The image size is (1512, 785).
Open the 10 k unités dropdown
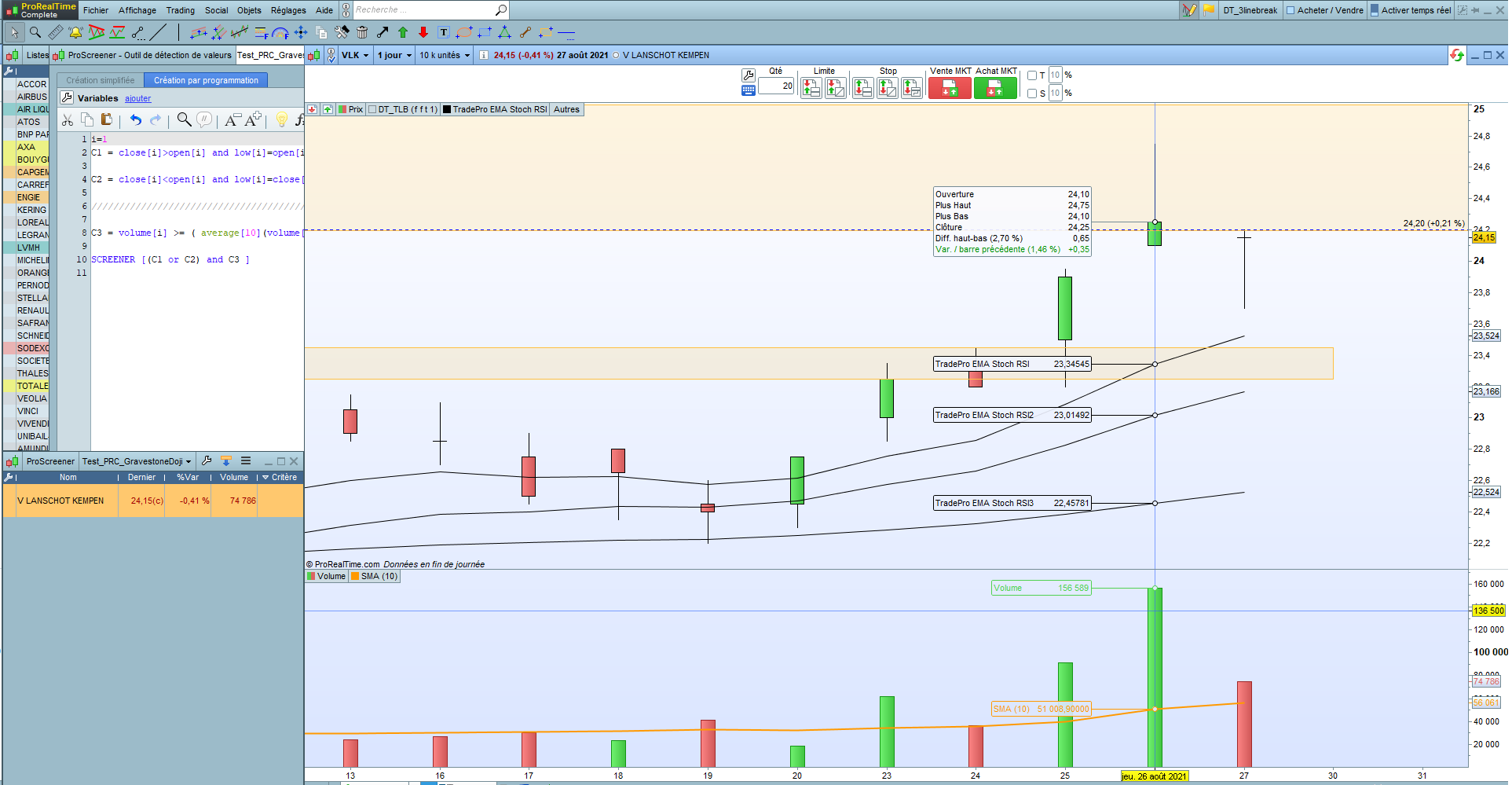445,55
